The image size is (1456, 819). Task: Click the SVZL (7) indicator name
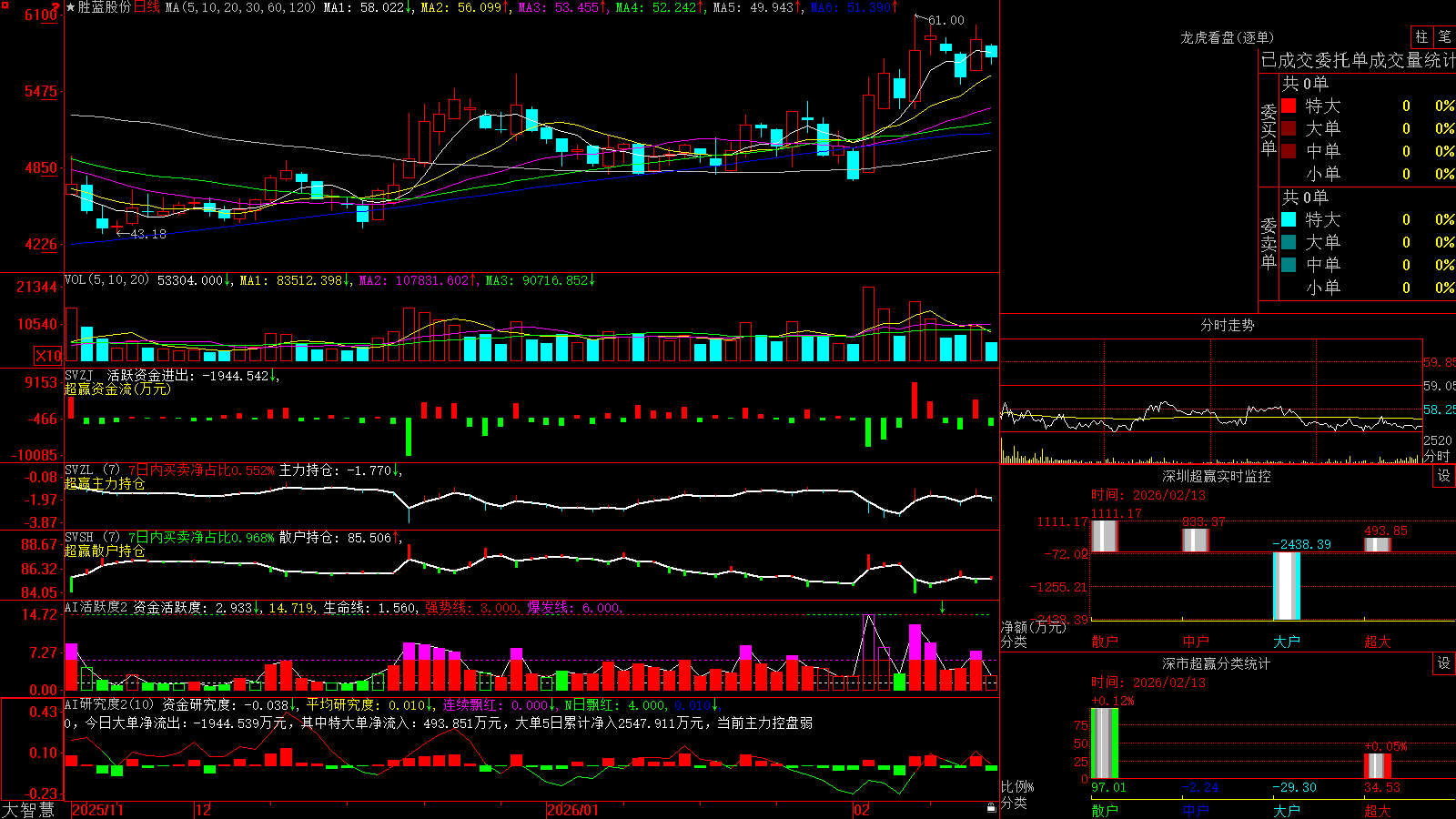point(92,470)
